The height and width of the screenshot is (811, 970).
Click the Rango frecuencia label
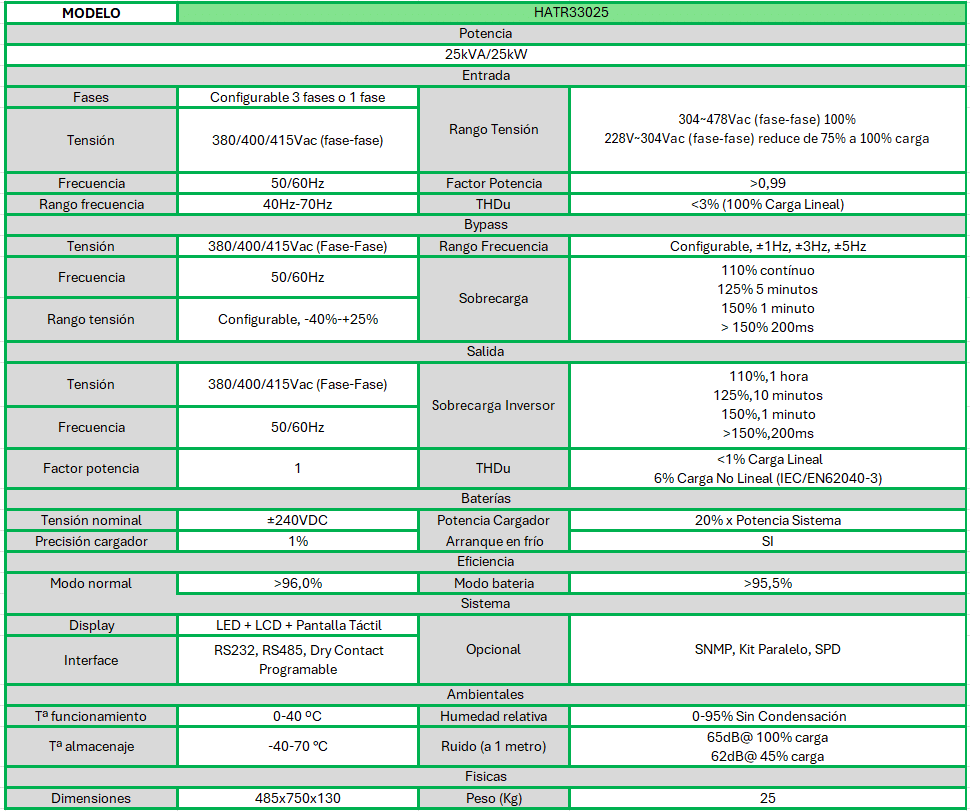point(91,204)
